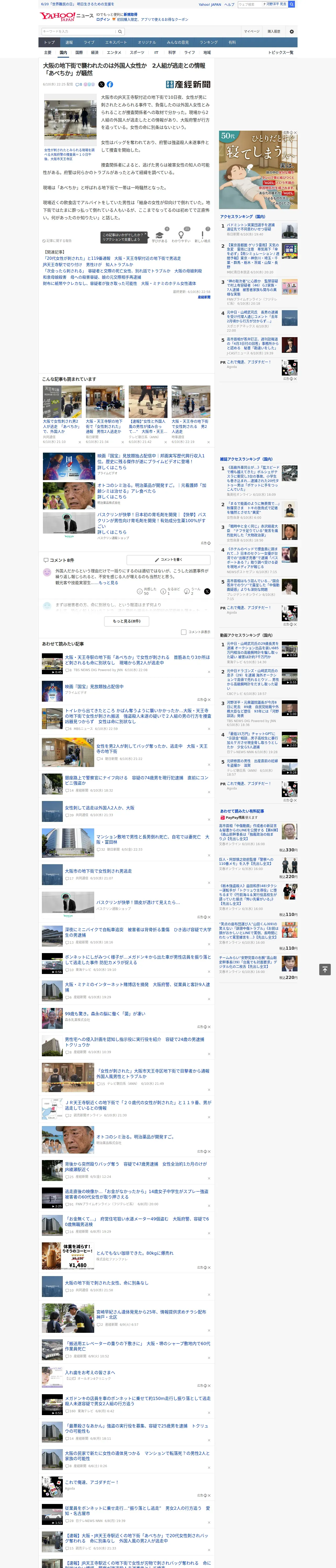
Task: React with 新しい視点 exclamation icon
Action: click(x=203, y=235)
